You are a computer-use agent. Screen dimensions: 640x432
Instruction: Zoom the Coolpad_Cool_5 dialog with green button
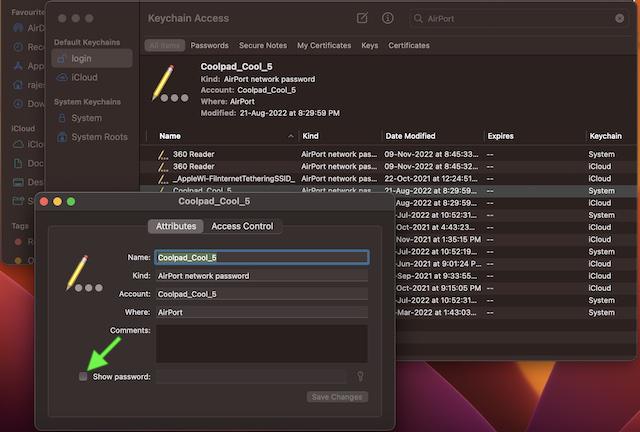point(71,201)
